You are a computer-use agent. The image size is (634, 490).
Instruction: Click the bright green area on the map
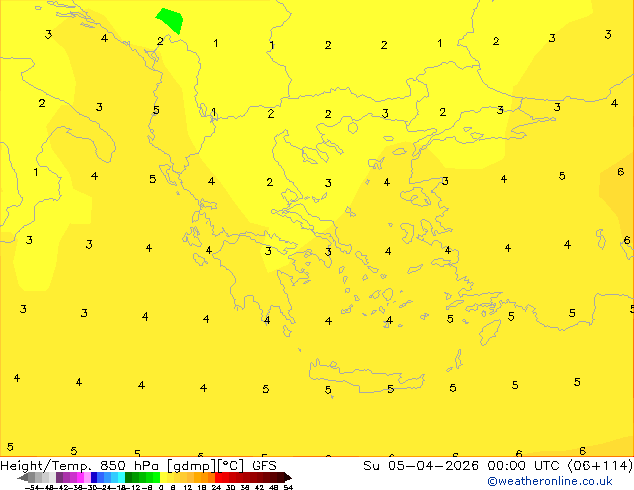(170, 20)
